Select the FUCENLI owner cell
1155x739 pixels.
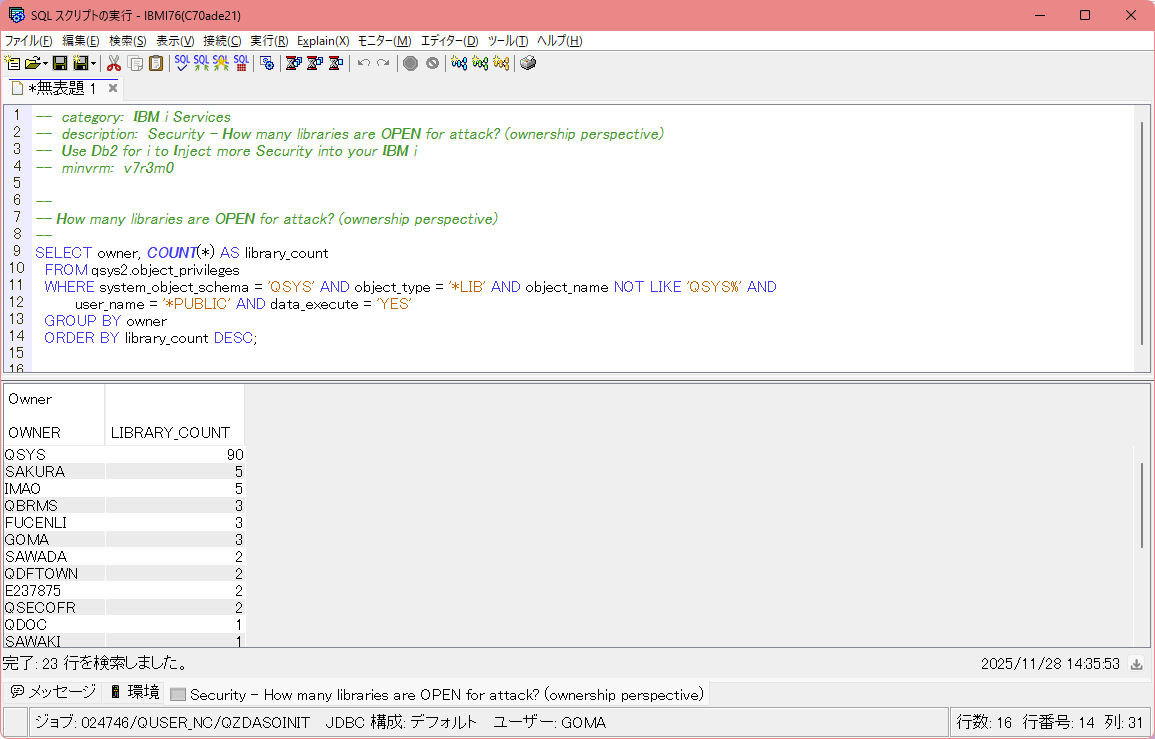pos(54,522)
